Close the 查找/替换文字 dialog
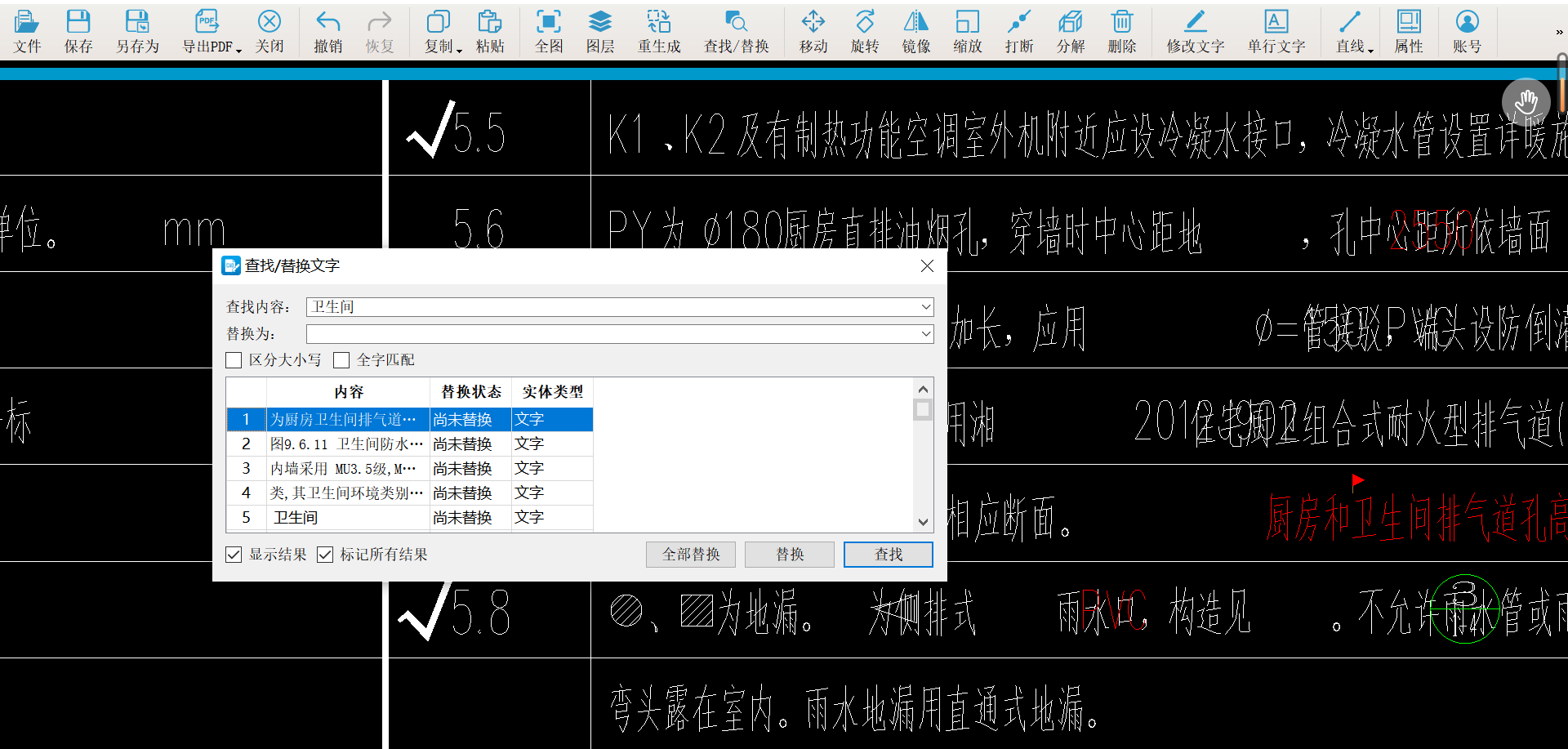This screenshot has height=749, width=1568. pos(927,266)
